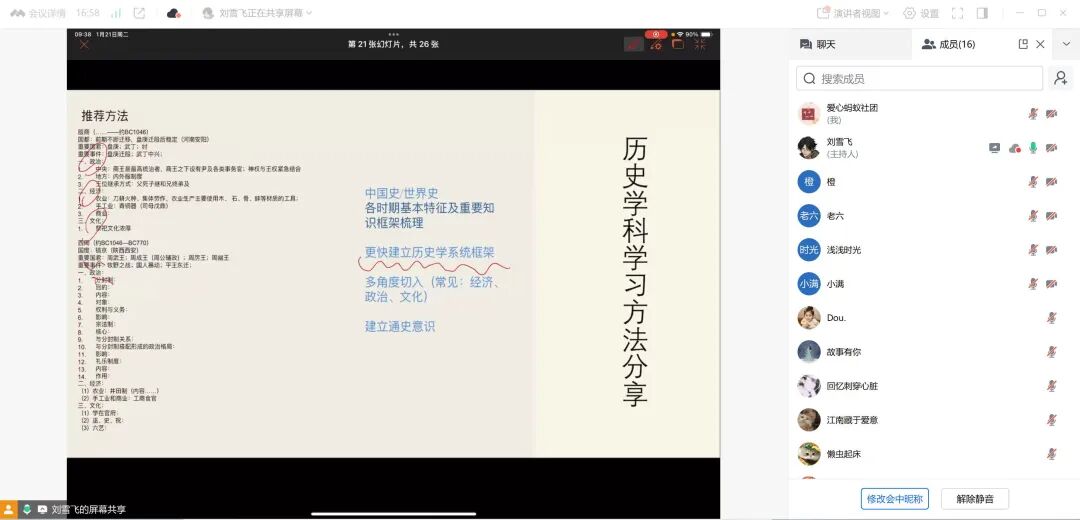The image size is (1080, 520).
Task: Select member 爱心蚂蚁社团 avatar
Action: pyautogui.click(x=809, y=114)
